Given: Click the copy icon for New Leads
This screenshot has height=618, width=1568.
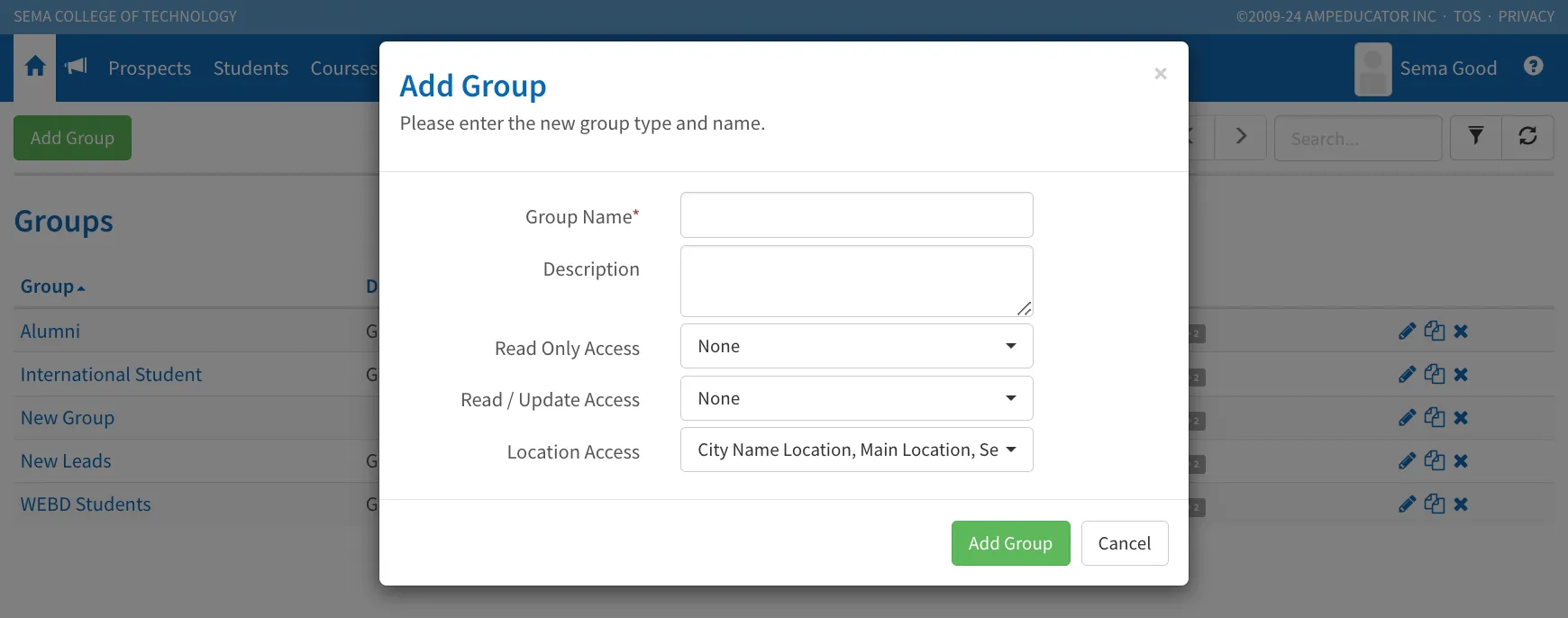Looking at the screenshot, I should click(1434, 461).
